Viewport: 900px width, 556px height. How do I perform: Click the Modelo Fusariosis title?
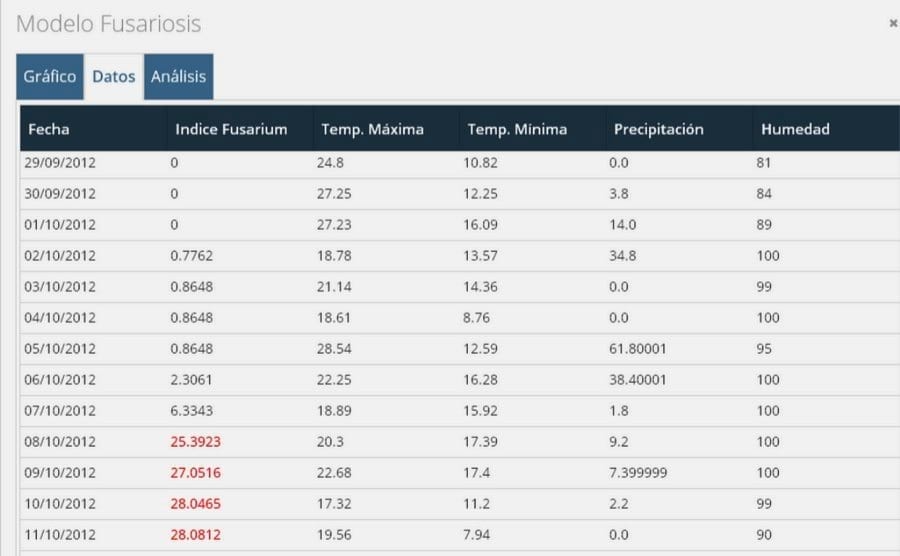(x=108, y=24)
